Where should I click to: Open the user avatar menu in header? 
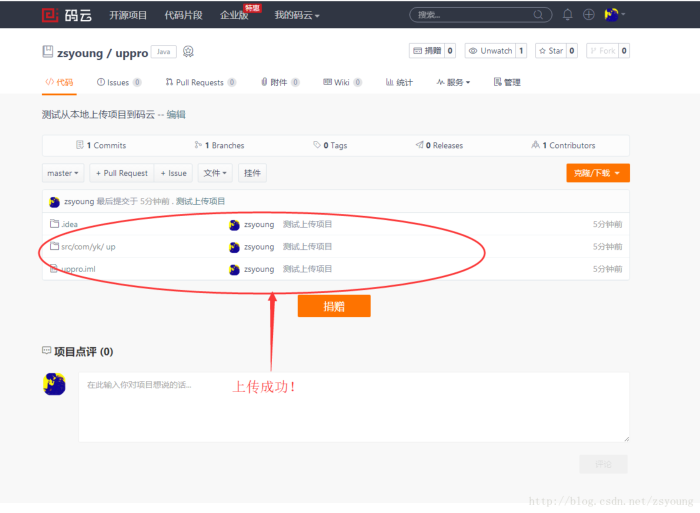pos(613,15)
